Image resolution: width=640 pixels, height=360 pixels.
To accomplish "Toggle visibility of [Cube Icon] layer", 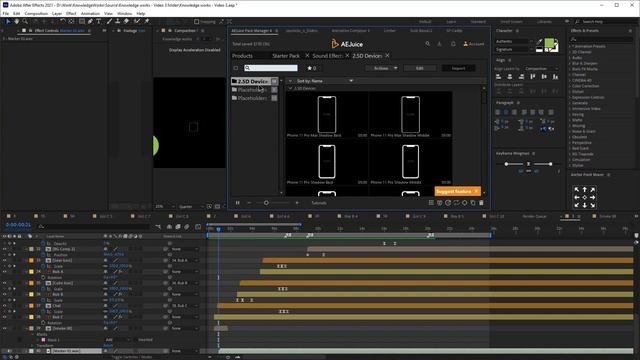I will [4, 283].
